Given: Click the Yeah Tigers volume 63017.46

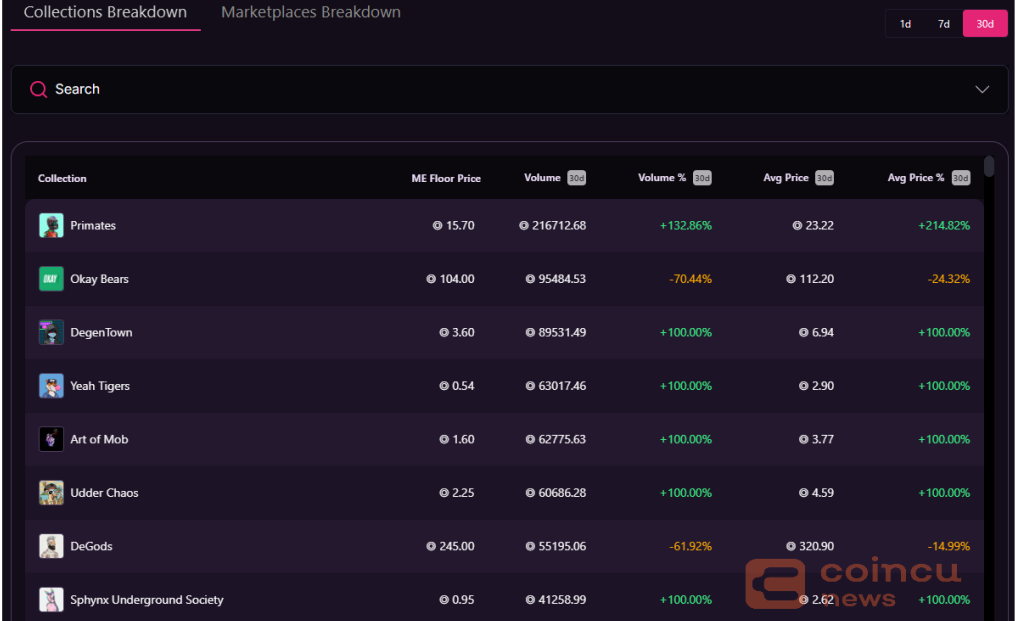Looking at the screenshot, I should tap(556, 386).
